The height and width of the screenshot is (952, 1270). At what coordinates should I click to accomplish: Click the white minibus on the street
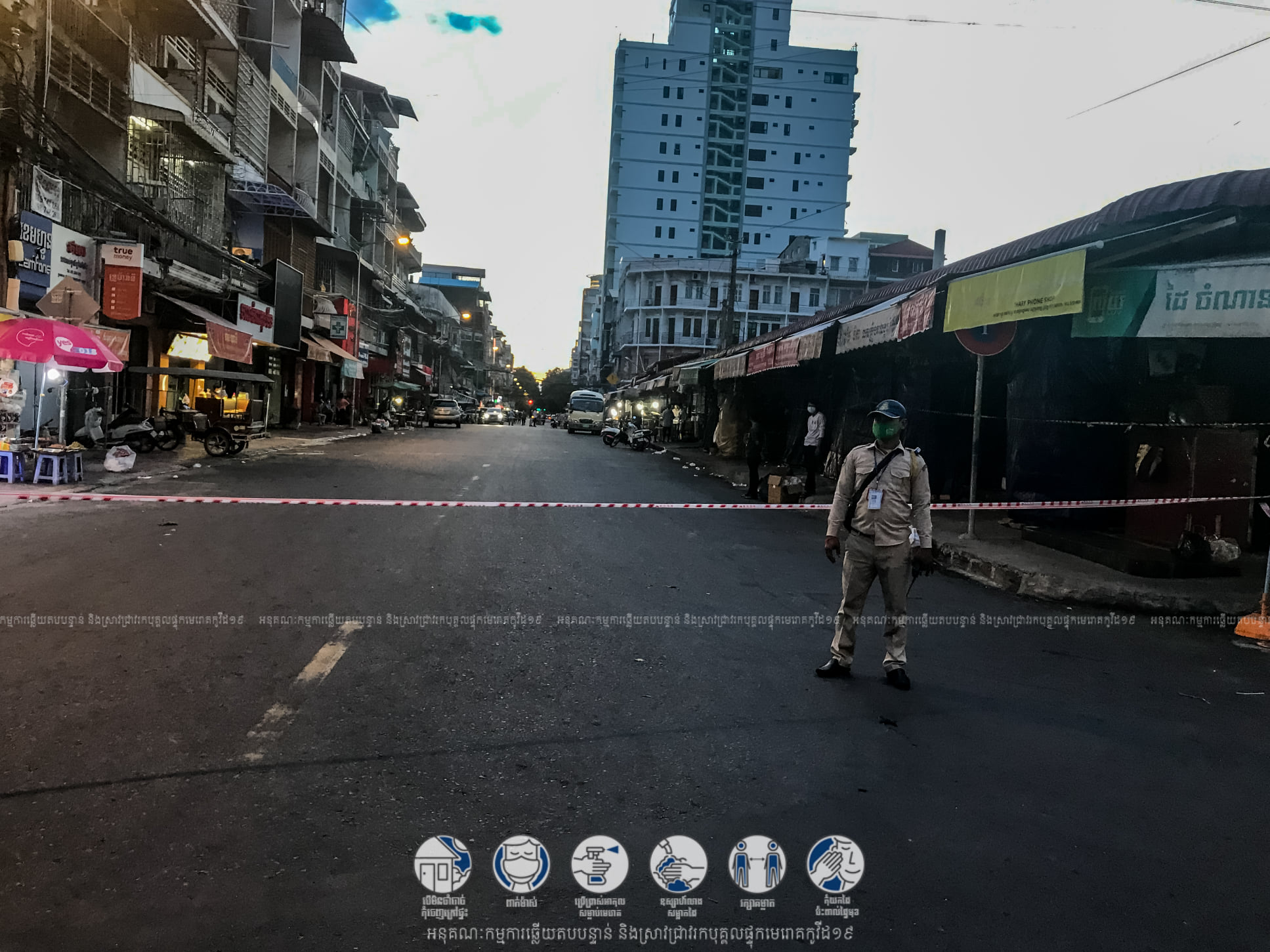[x=585, y=411]
